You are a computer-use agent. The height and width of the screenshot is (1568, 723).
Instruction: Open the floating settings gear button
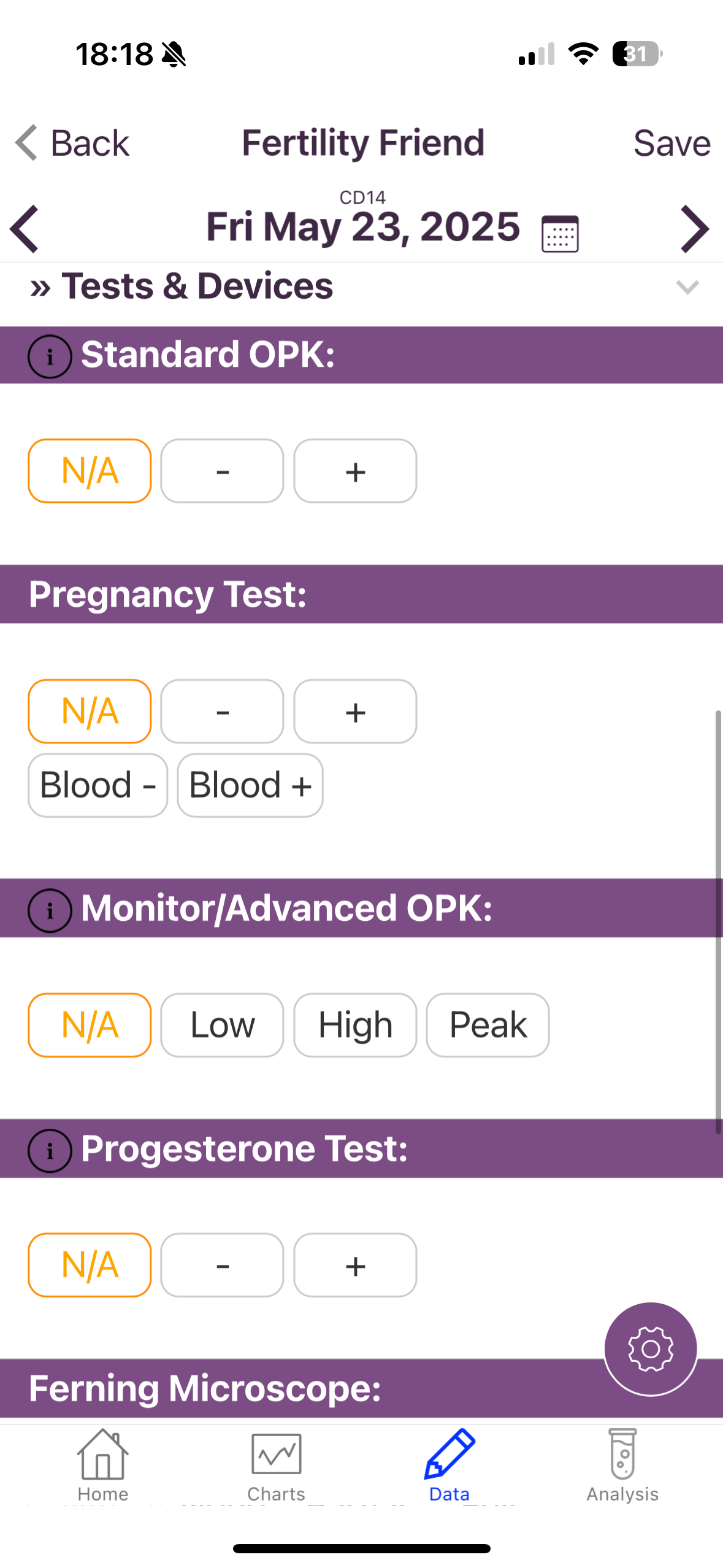click(650, 1348)
